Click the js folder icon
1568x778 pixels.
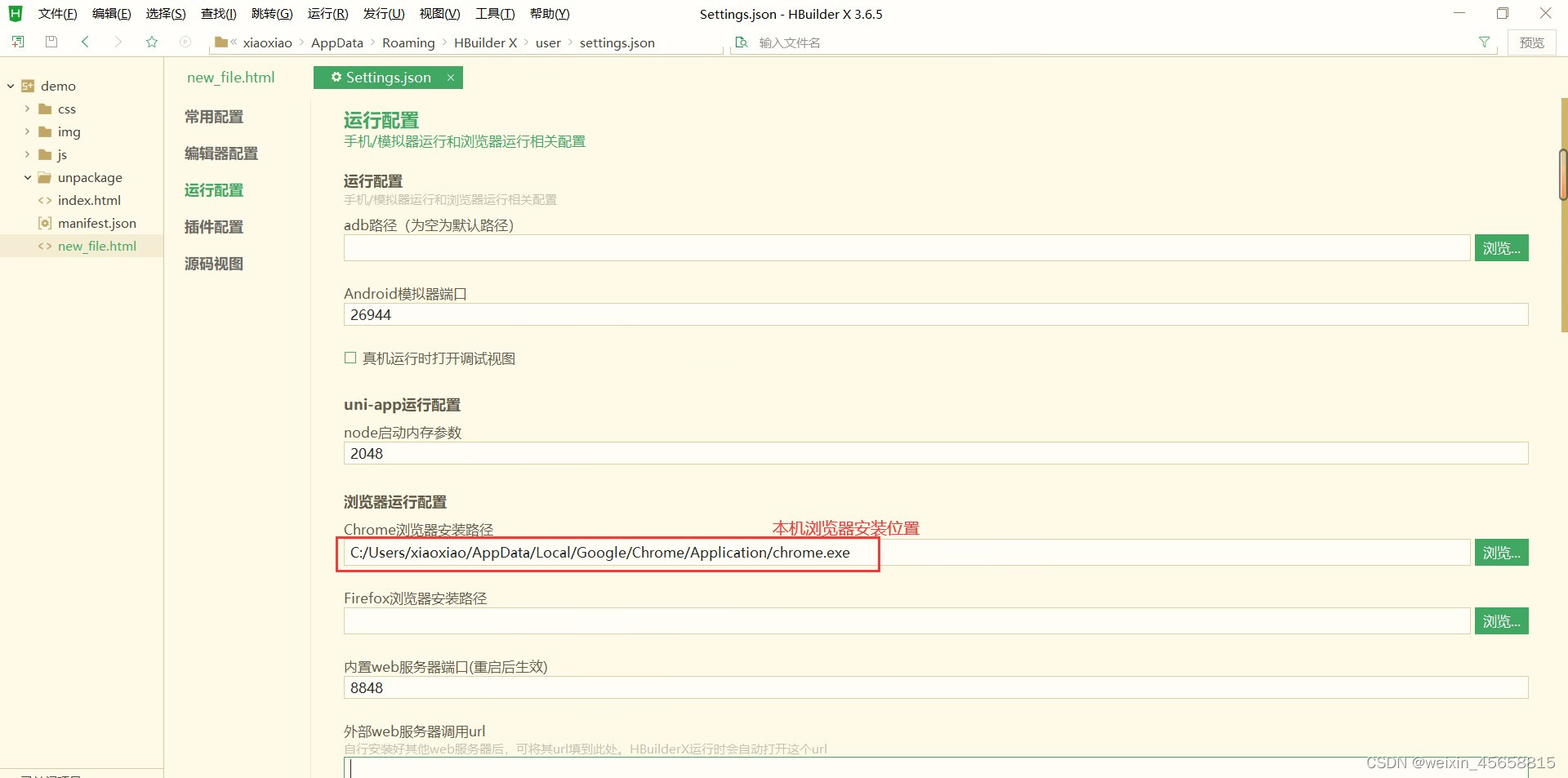(45, 154)
